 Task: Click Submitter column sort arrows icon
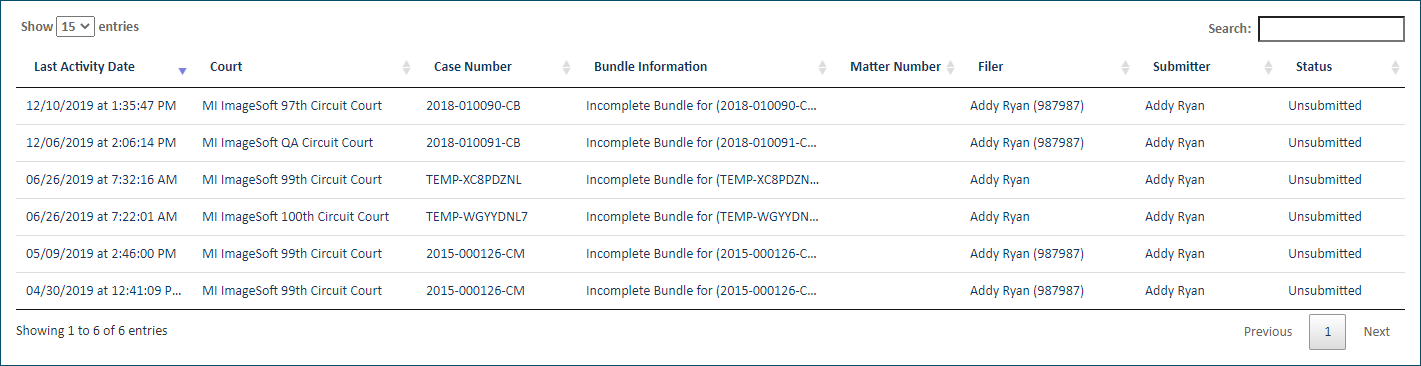[1268, 67]
